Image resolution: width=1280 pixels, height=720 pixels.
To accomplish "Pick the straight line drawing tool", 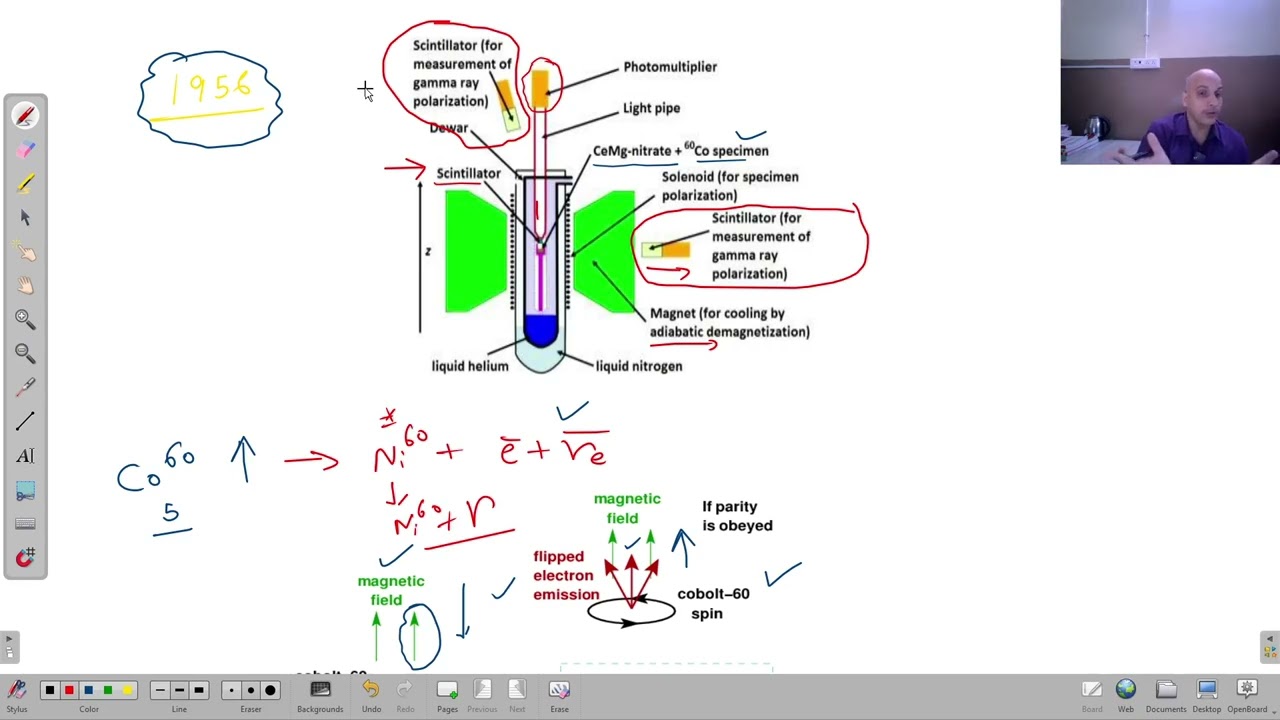I will tap(25, 421).
